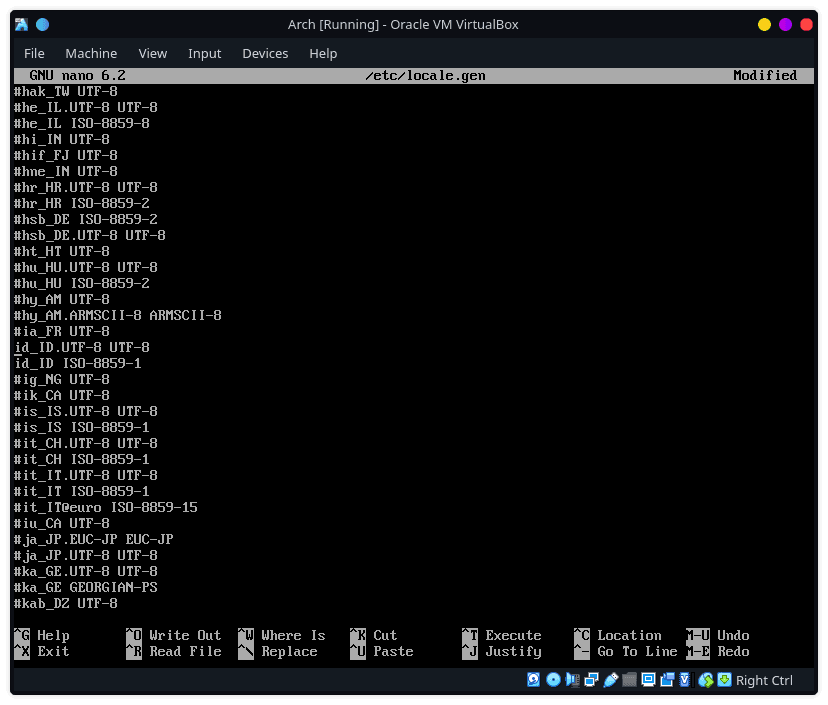Click the #hr_HR.UTF-8 UTF-8 line

86,187
